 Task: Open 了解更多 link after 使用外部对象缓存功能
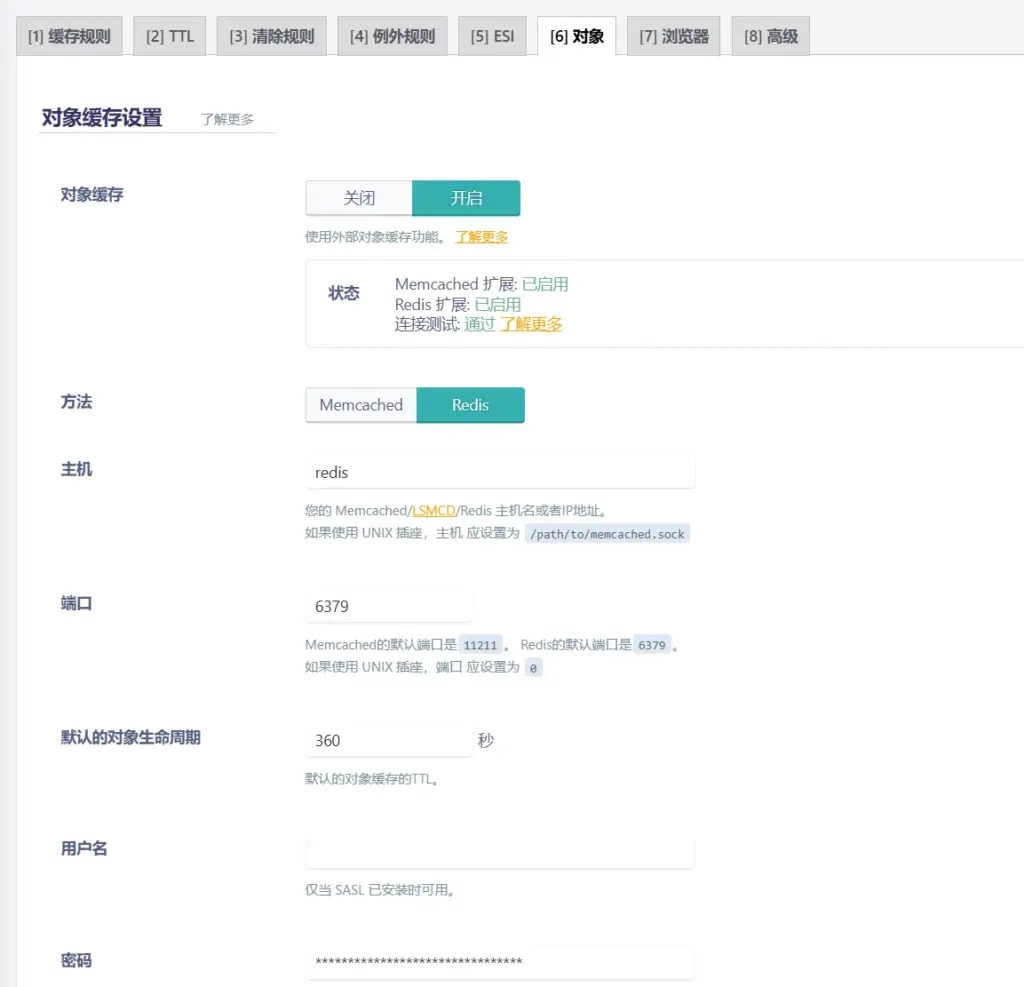point(481,237)
